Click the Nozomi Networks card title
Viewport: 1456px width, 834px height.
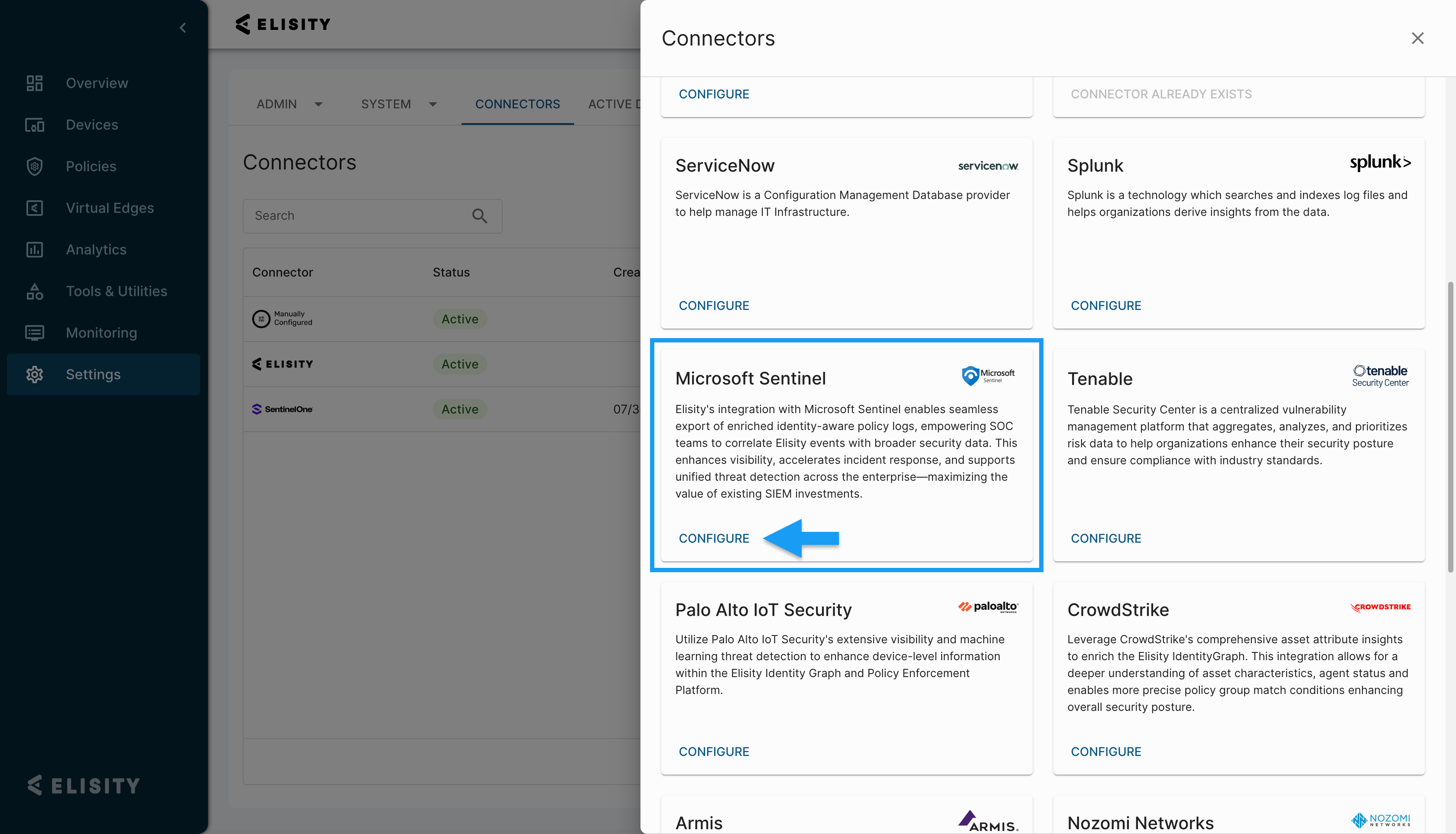coord(1141,823)
